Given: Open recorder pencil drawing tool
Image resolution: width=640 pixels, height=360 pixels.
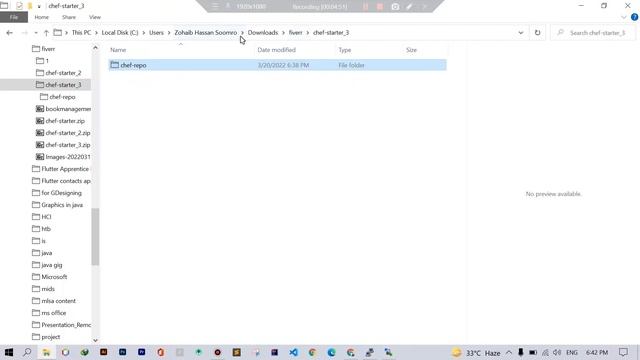Looking at the screenshot, I should pos(409,7).
